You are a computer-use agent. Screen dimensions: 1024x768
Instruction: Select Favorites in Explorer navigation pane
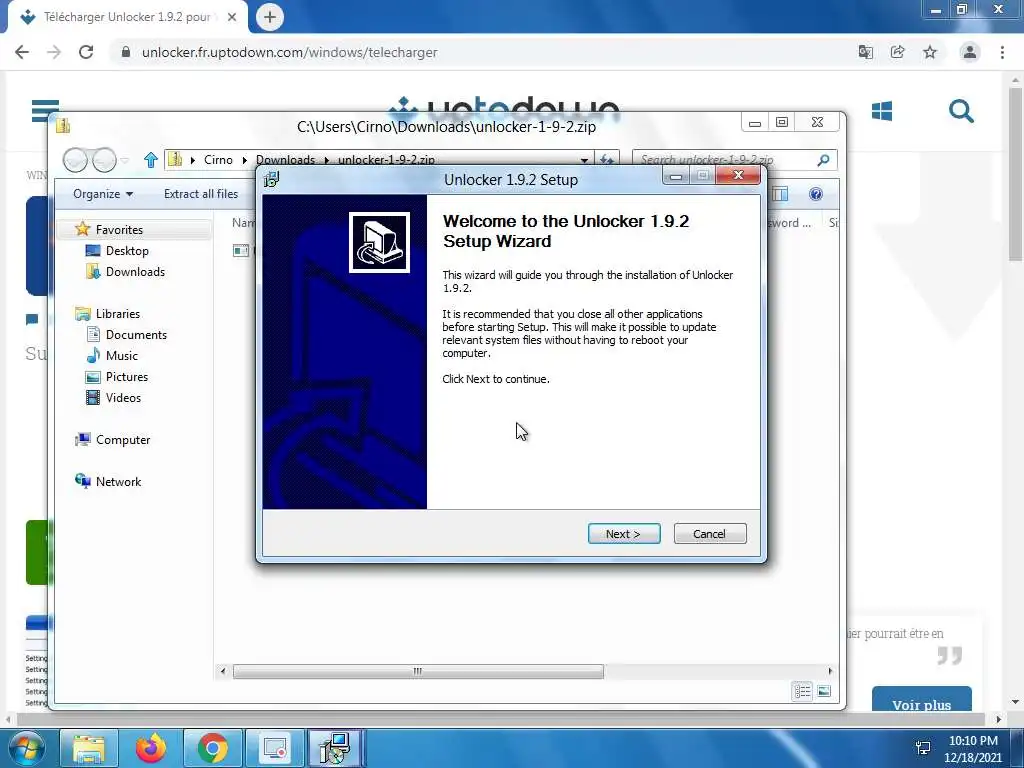click(119, 229)
